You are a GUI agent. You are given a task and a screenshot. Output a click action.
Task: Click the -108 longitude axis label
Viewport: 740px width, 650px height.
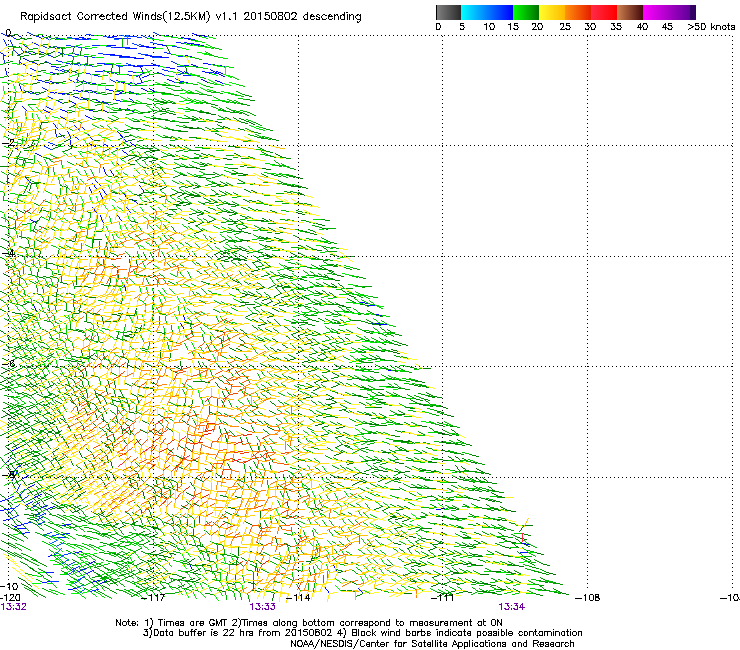pos(588,598)
